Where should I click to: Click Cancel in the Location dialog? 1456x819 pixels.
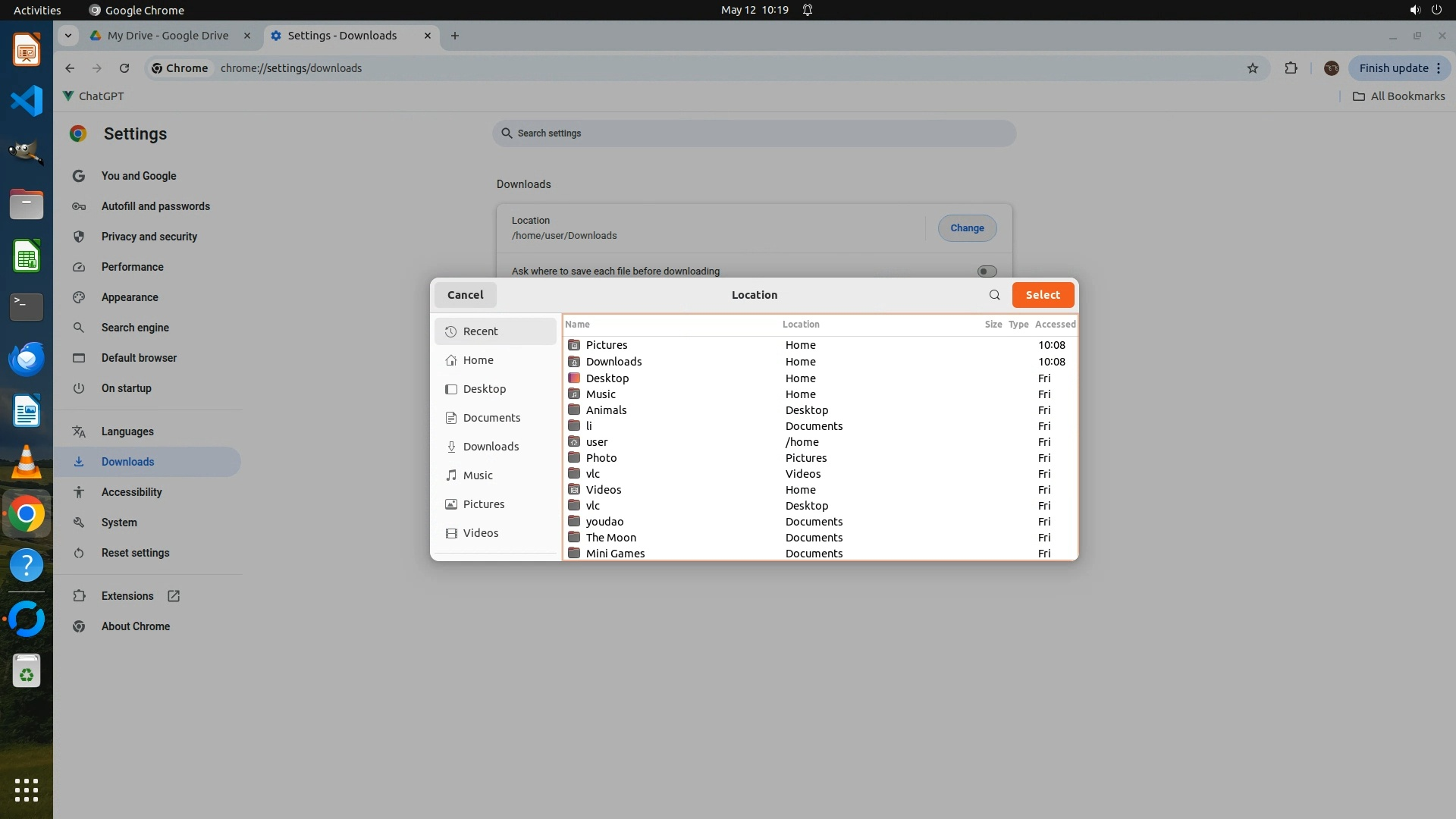[x=465, y=295]
